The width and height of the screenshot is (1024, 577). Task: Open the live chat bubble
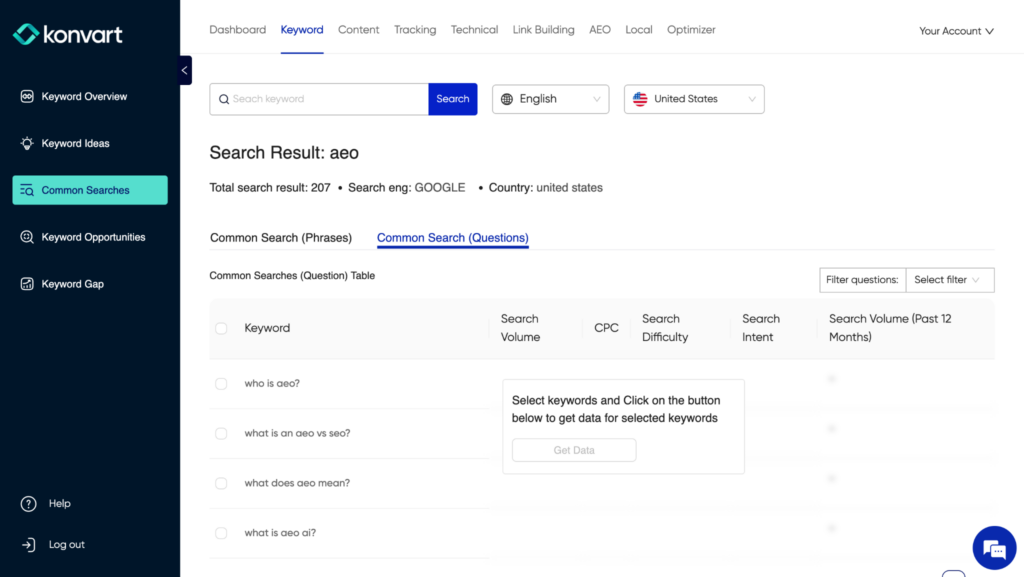[x=994, y=548]
